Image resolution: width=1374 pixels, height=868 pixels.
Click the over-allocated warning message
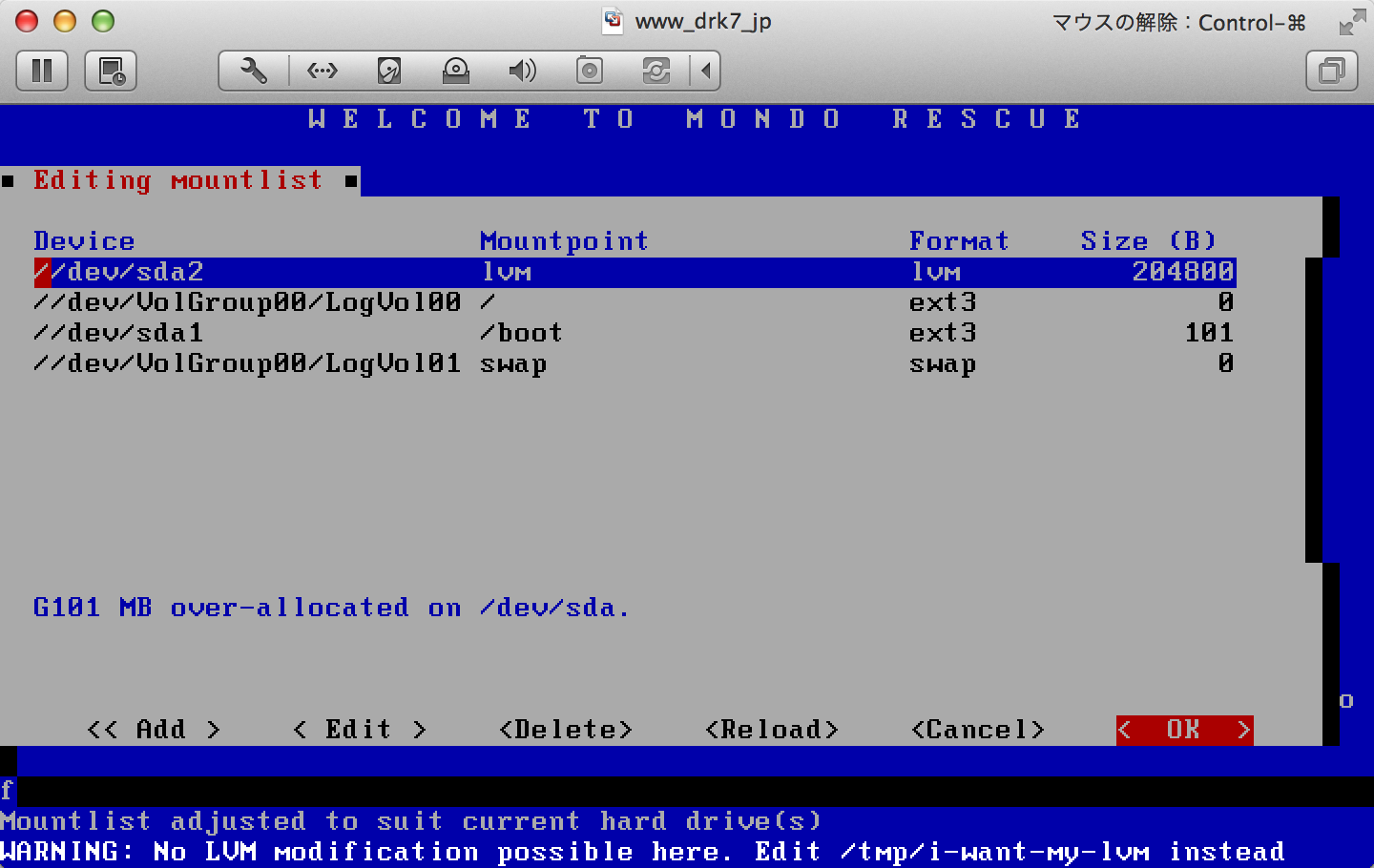[x=331, y=608]
